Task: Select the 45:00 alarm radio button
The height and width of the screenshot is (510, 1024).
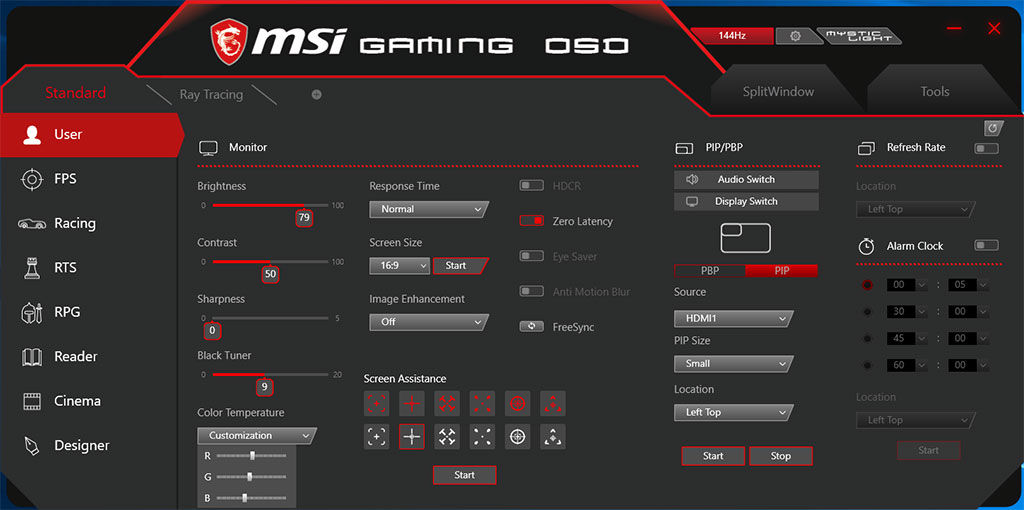Action: tap(867, 339)
